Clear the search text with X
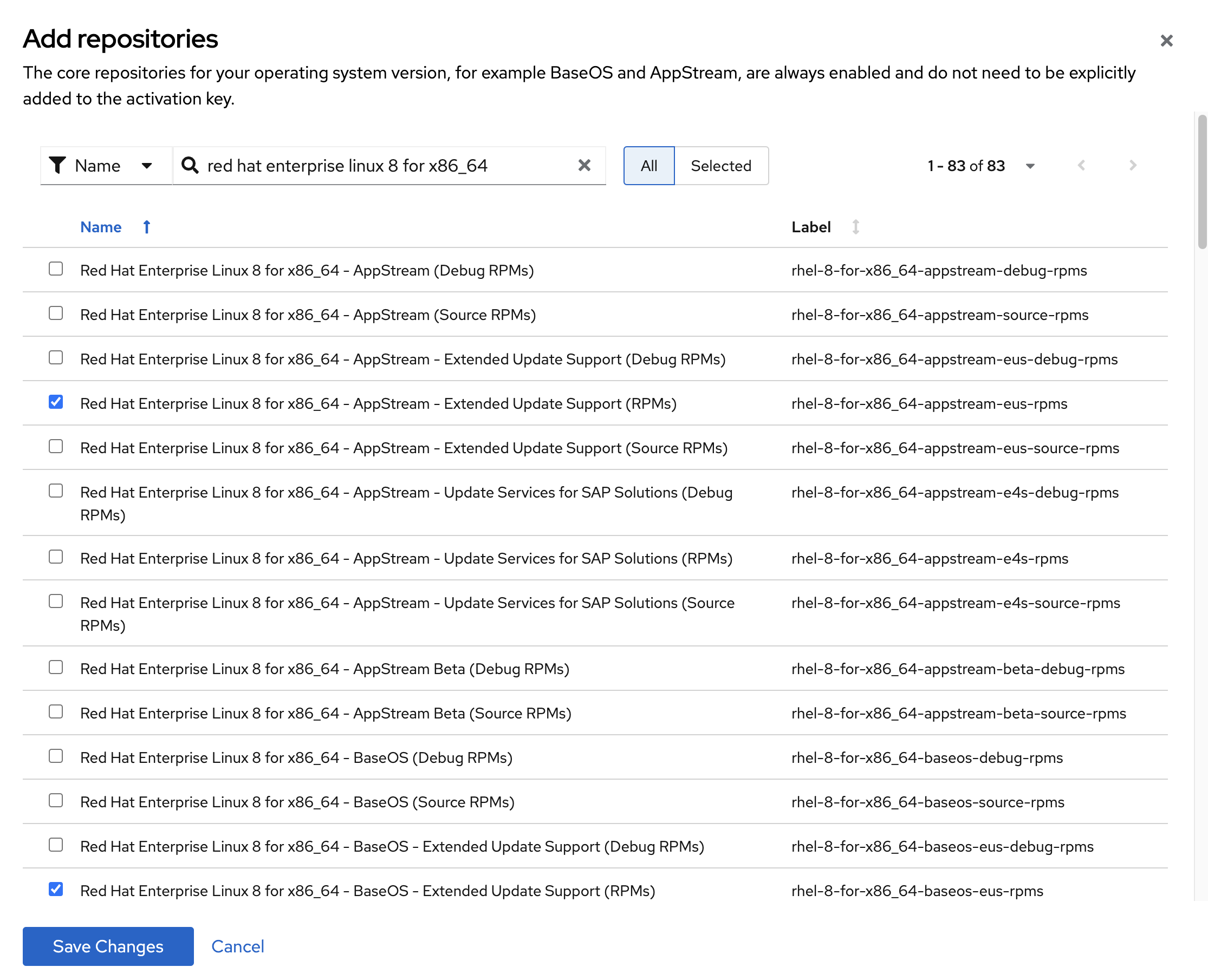Viewport: 1208px width, 980px height. [584, 165]
